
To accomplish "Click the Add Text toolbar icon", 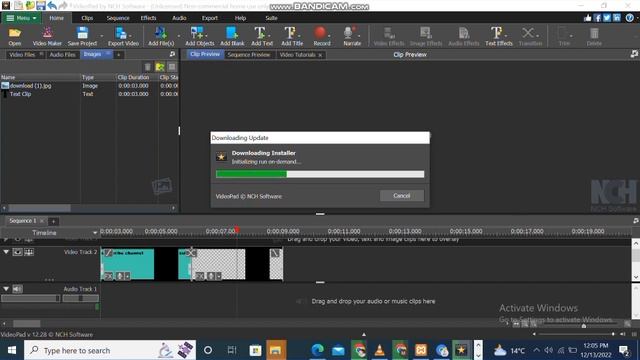I will 262,36.
